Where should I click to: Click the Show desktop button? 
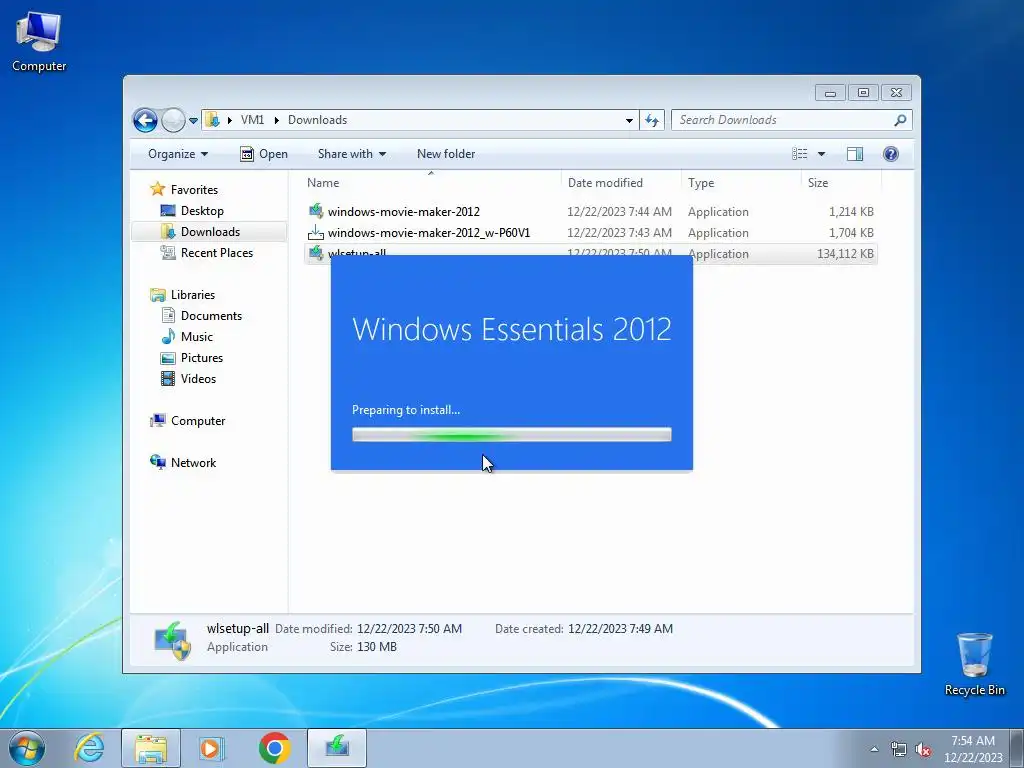pos(1017,748)
